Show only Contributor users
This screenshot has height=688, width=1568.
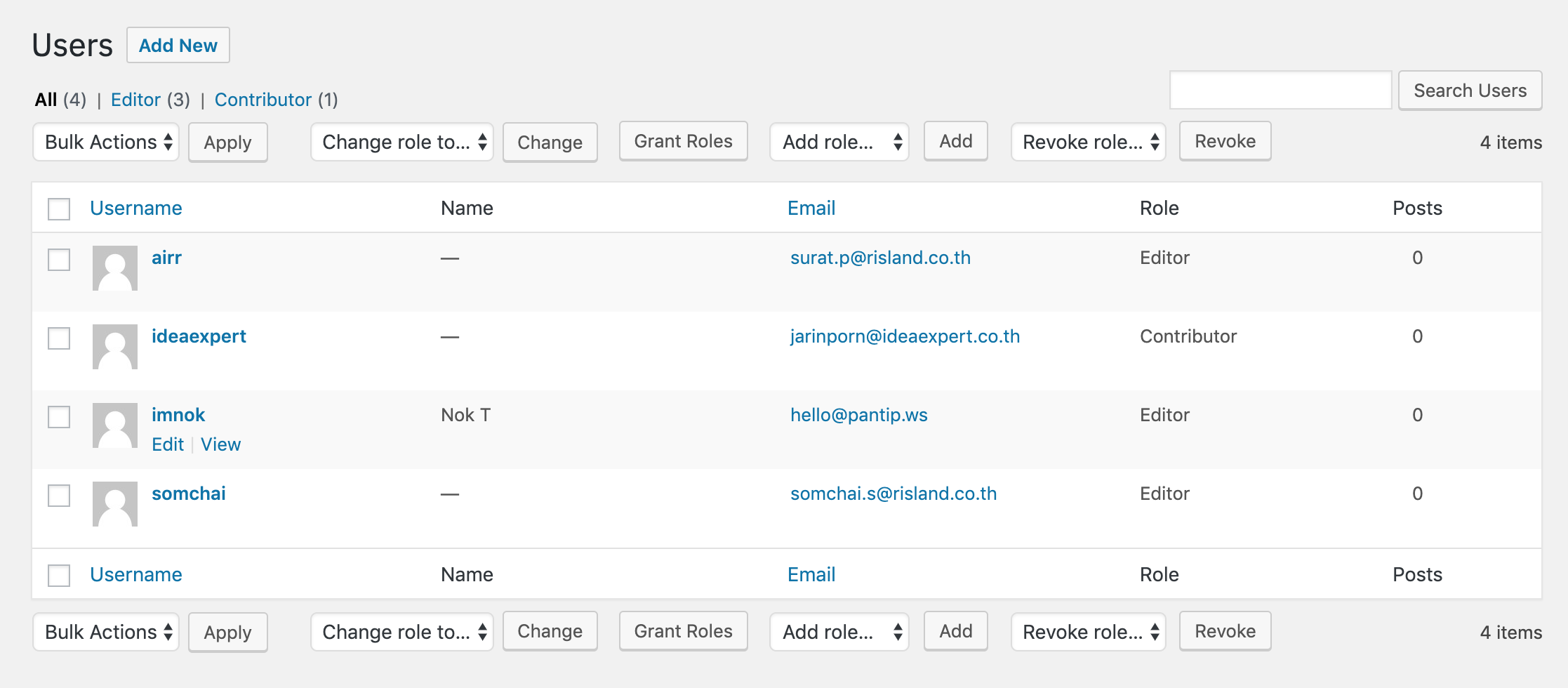point(263,100)
